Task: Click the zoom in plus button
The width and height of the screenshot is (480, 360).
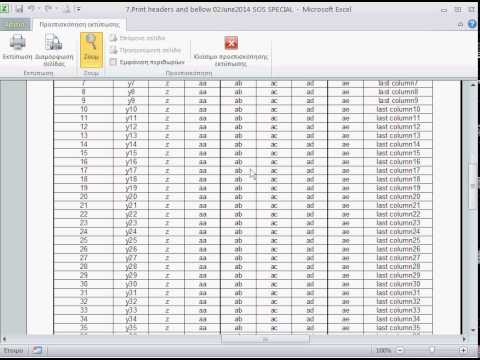Action: (x=463, y=350)
